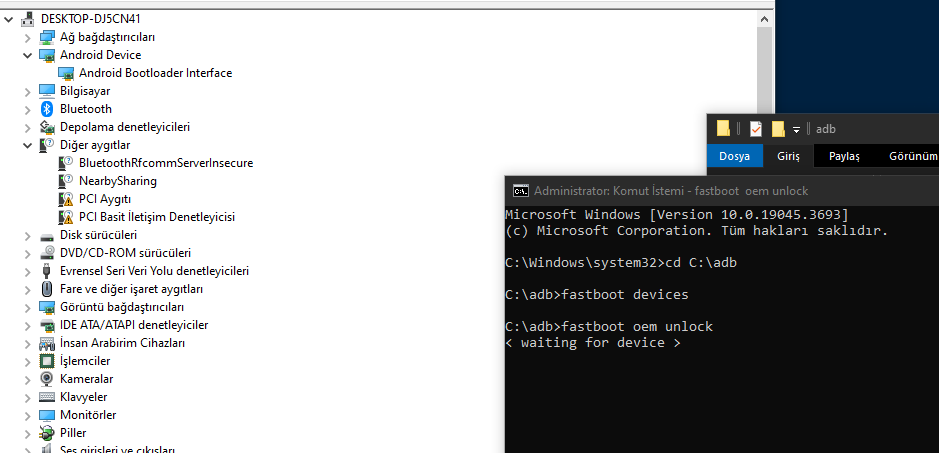Click the Properties checkmark icon in Explorer toolbar

tap(756, 129)
